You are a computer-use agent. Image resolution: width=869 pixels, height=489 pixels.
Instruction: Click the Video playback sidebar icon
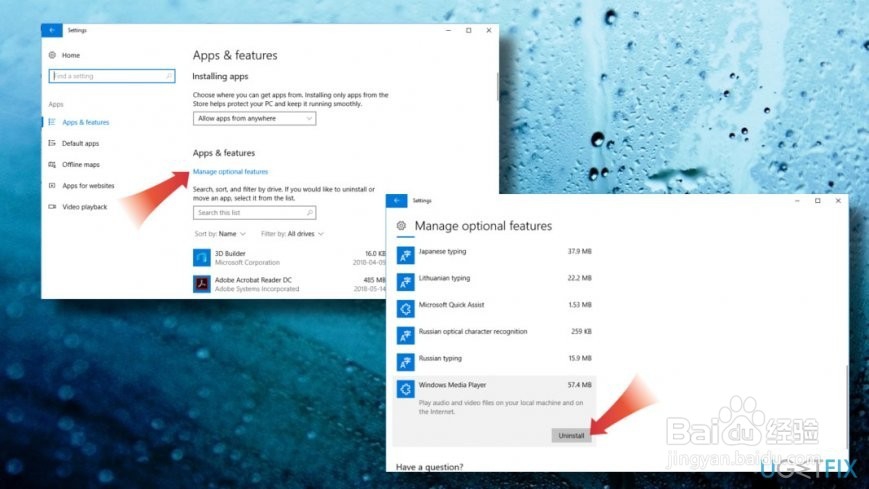click(x=52, y=206)
